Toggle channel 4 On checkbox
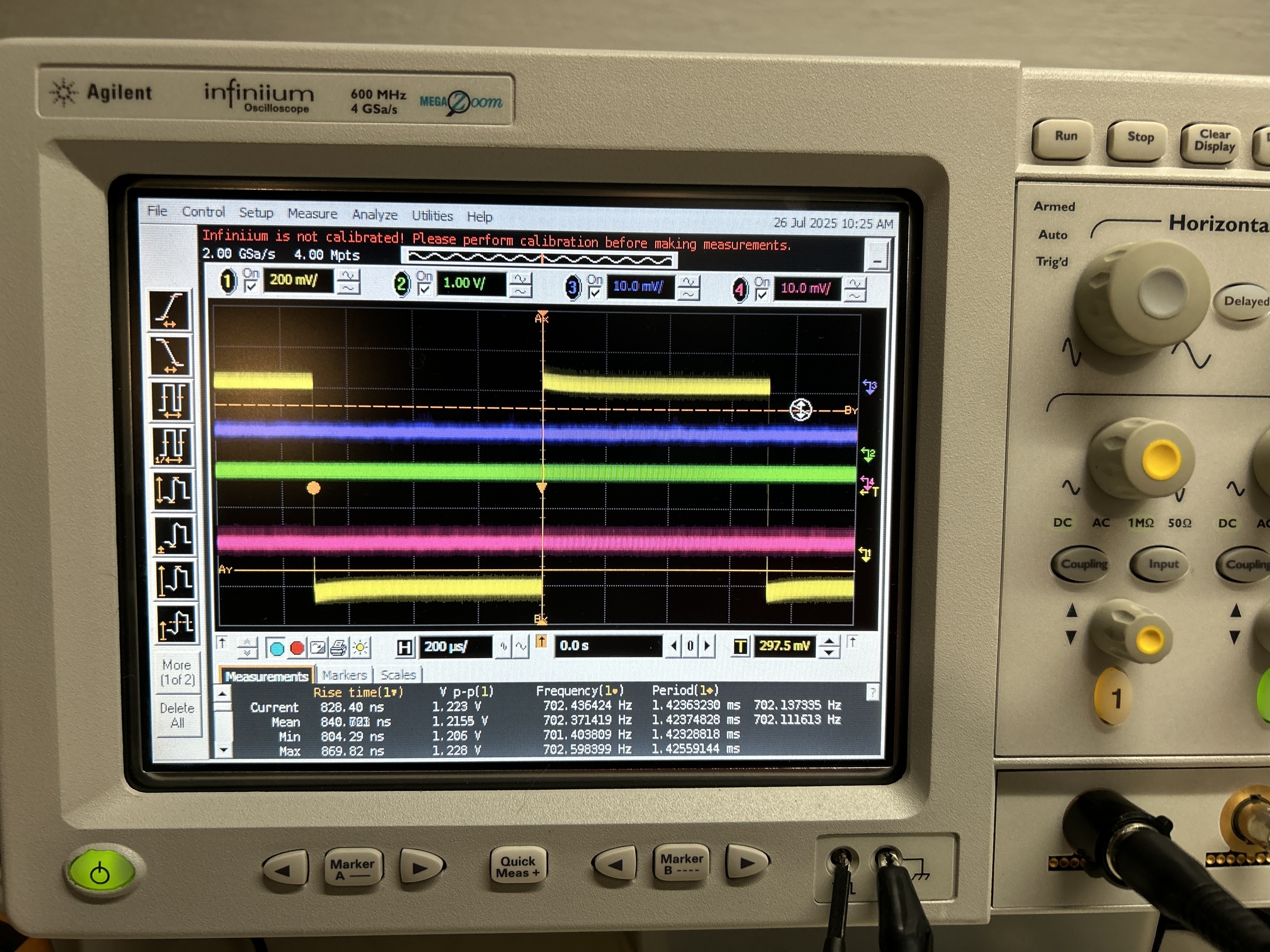Viewport: 1270px width, 952px height. [x=761, y=295]
